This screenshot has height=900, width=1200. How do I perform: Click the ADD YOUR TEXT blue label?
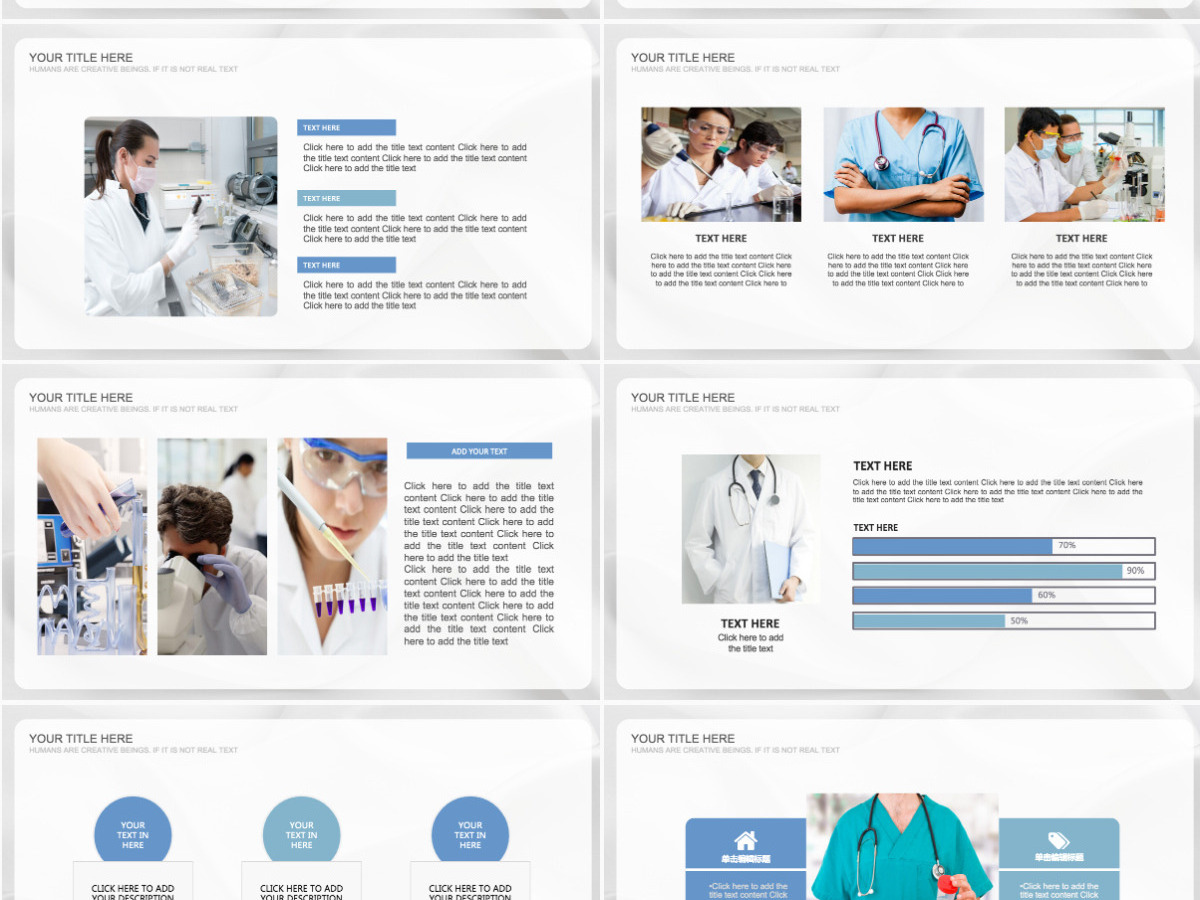click(479, 451)
